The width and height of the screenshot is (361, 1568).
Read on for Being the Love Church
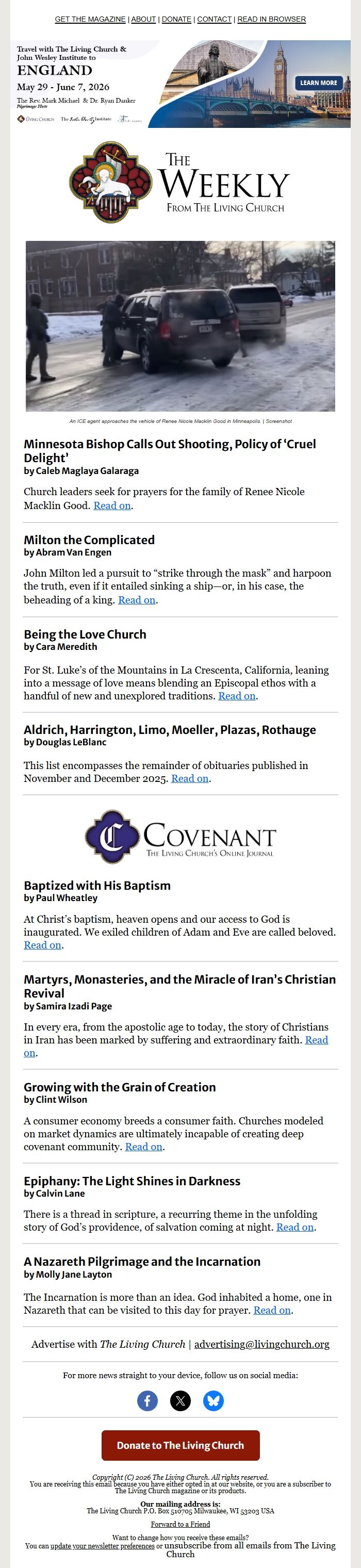click(x=237, y=696)
